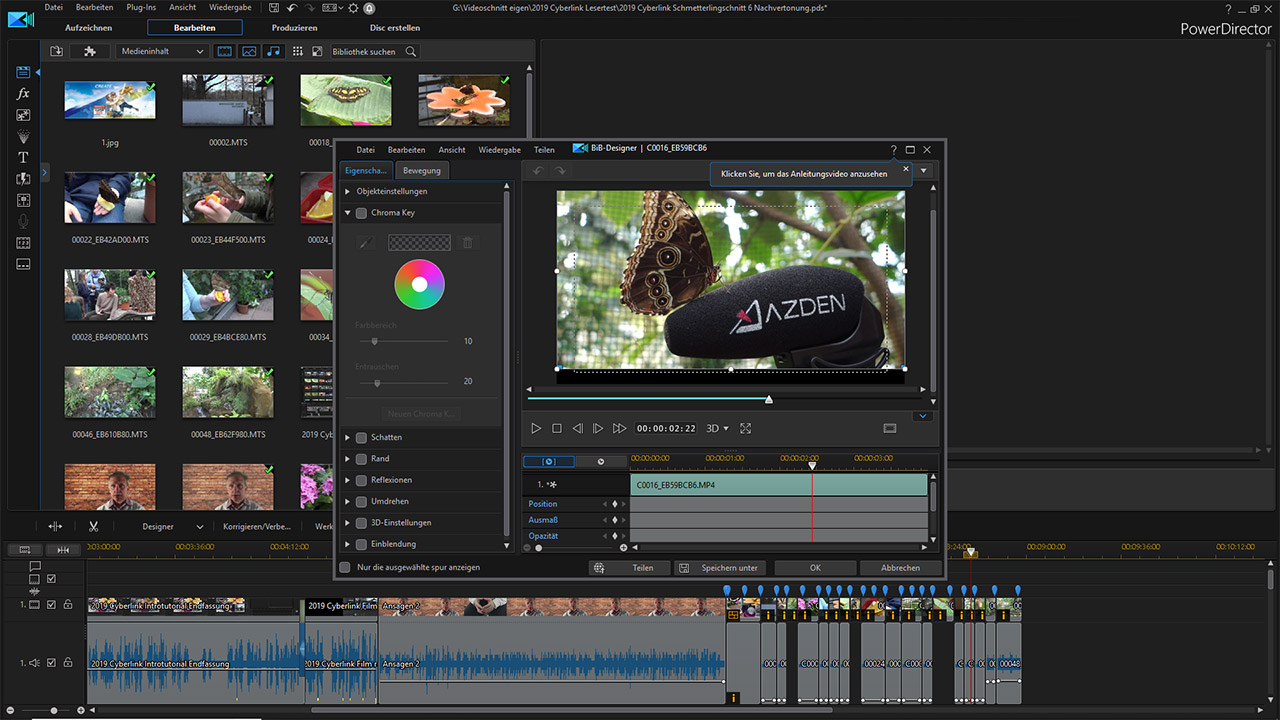Show only audio files filter in library

(x=272, y=51)
